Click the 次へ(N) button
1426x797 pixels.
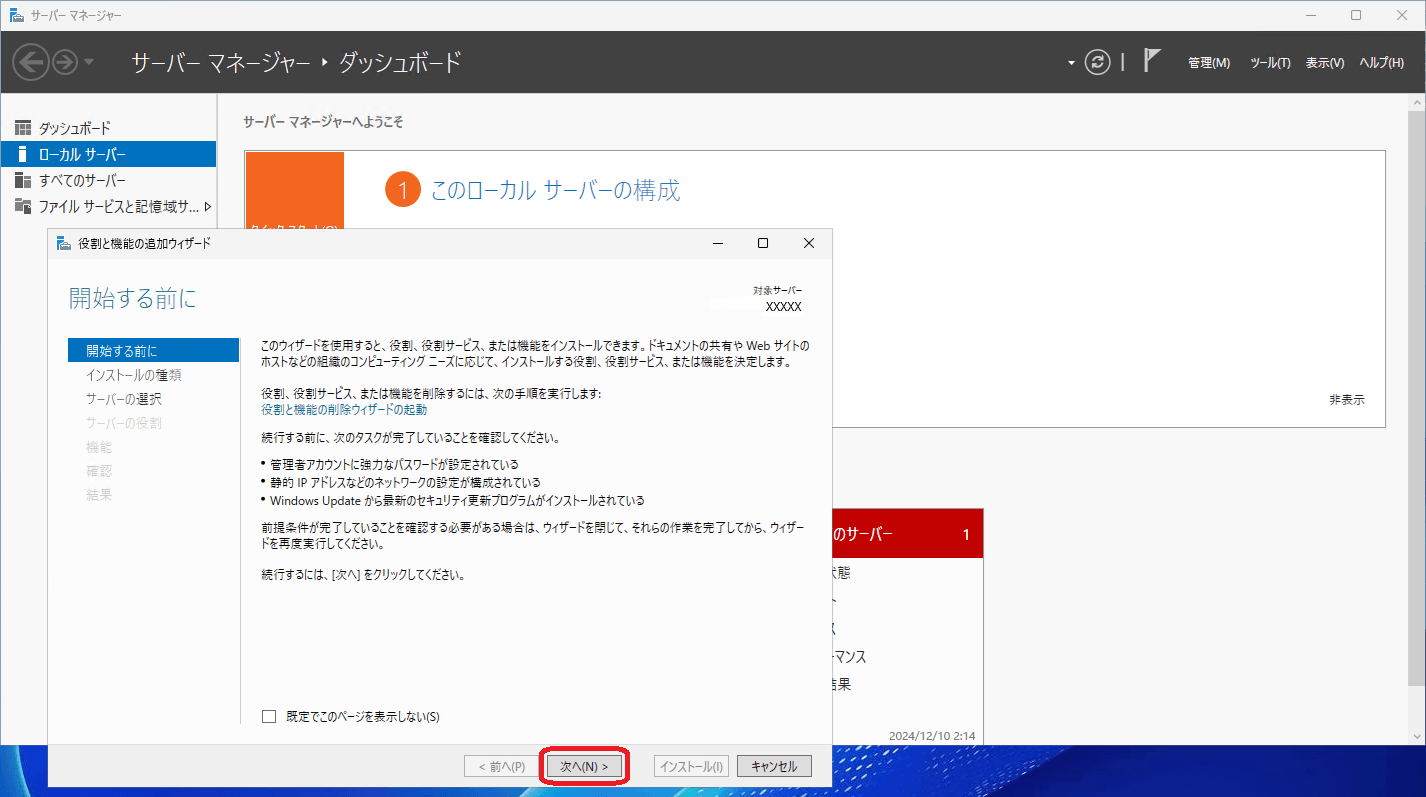[x=584, y=766]
